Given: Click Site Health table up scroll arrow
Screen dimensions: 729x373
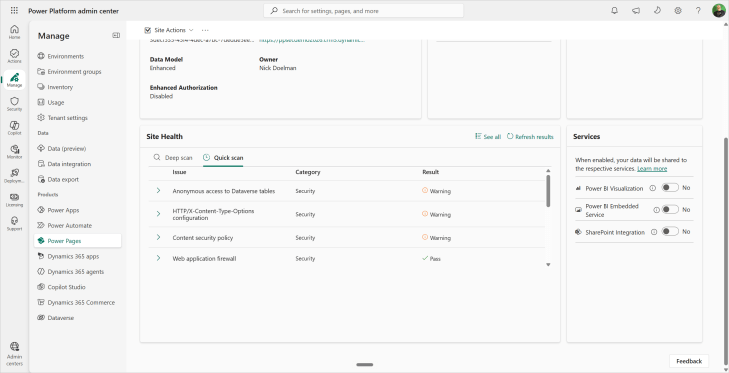Looking at the screenshot, I should [x=548, y=171].
